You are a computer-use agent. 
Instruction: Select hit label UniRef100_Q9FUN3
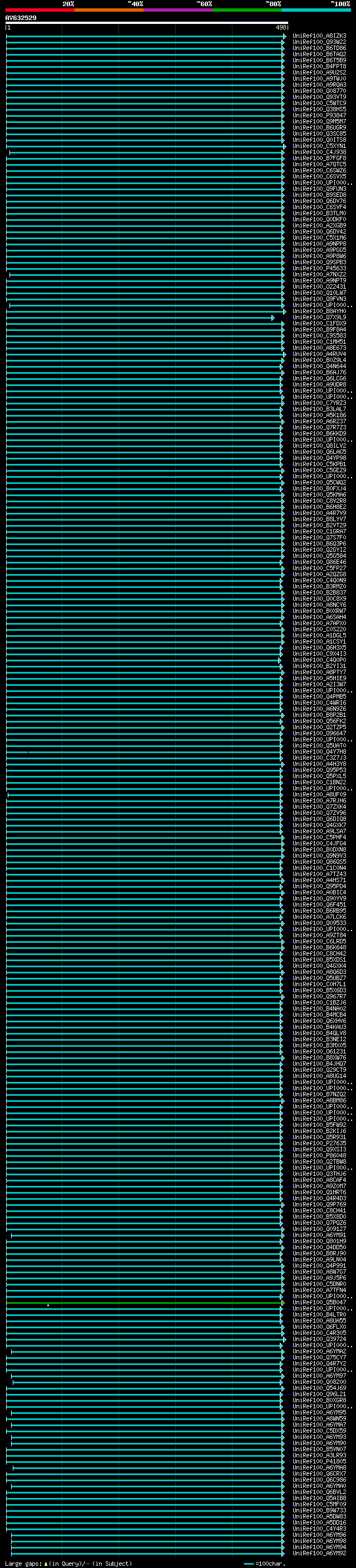pos(319,189)
